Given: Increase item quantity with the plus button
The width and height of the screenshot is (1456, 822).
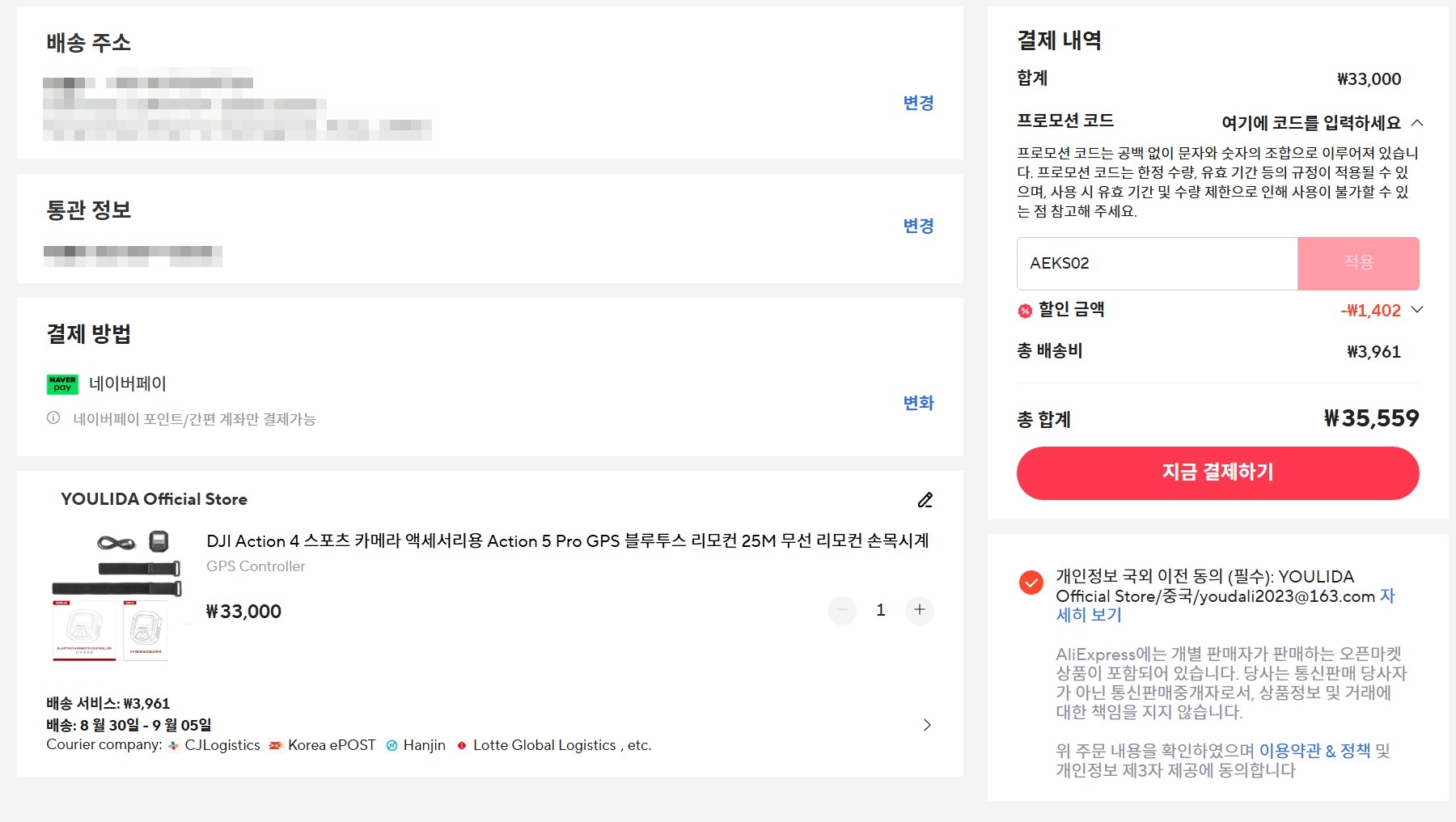Looking at the screenshot, I should click(x=920, y=610).
